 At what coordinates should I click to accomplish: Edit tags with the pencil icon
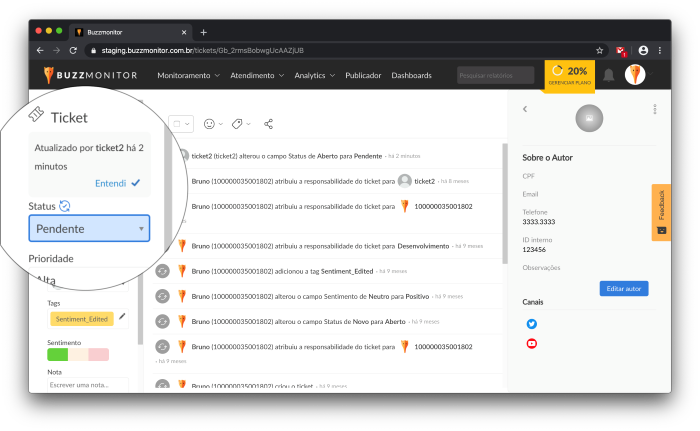pos(122,318)
